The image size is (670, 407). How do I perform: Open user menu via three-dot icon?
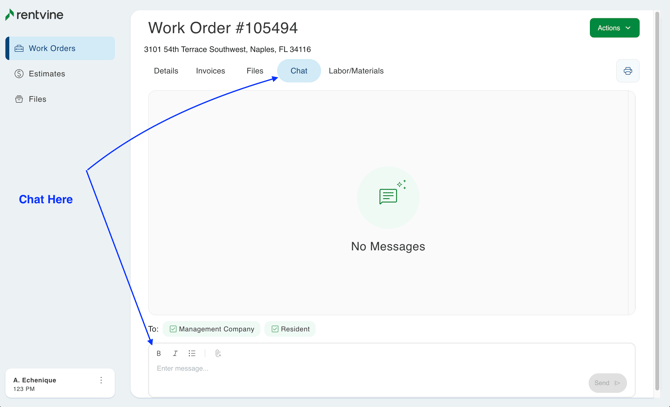point(101,381)
